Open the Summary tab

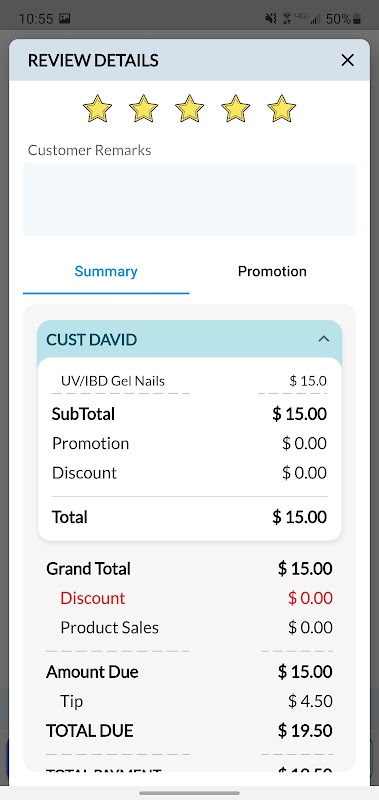pos(106,271)
